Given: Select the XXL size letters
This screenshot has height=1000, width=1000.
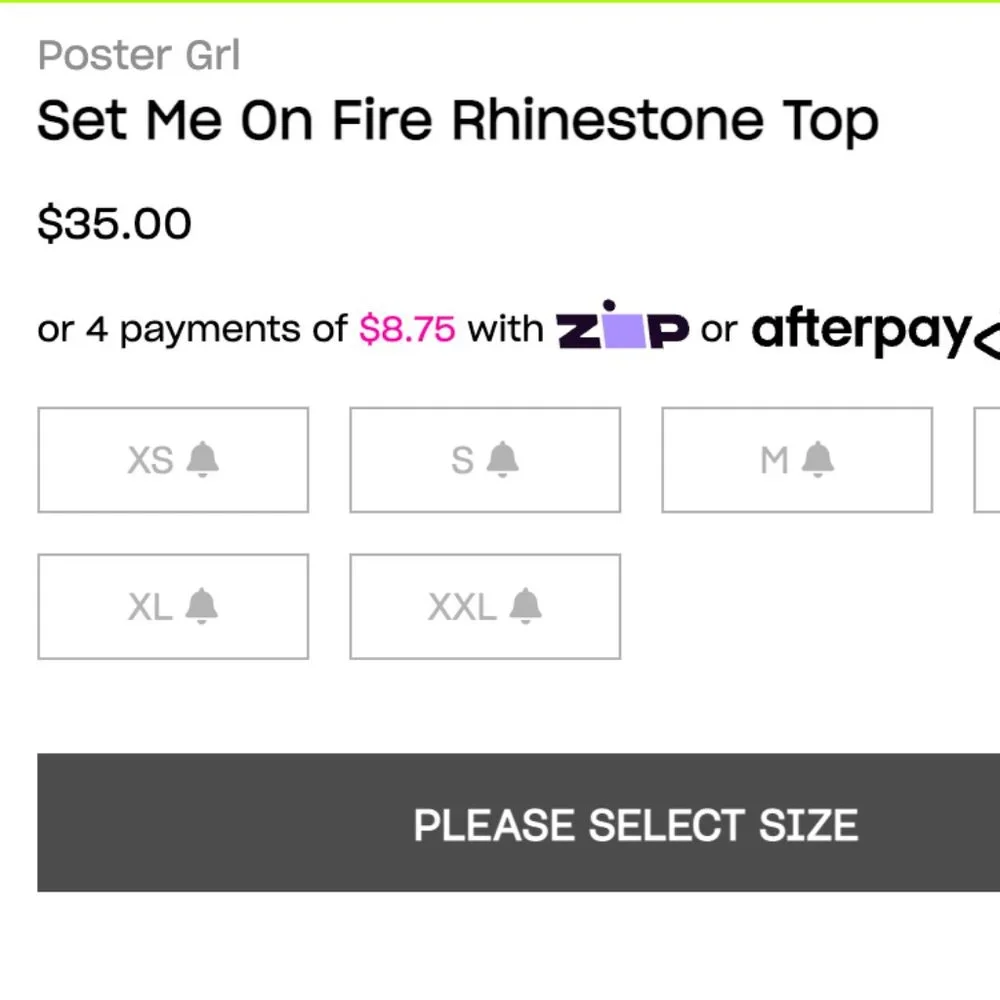Looking at the screenshot, I should coord(462,607).
